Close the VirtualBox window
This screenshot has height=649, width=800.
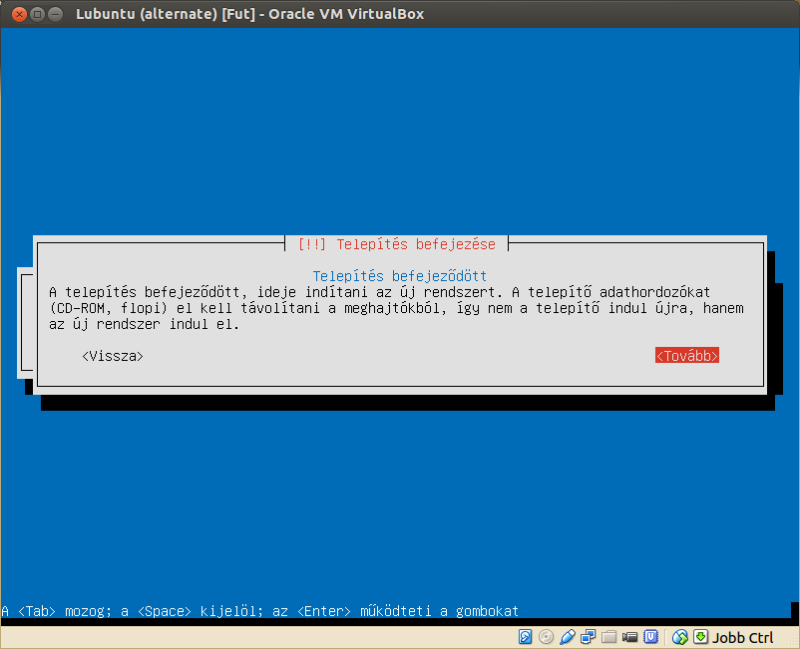pyautogui.click(x=19, y=14)
